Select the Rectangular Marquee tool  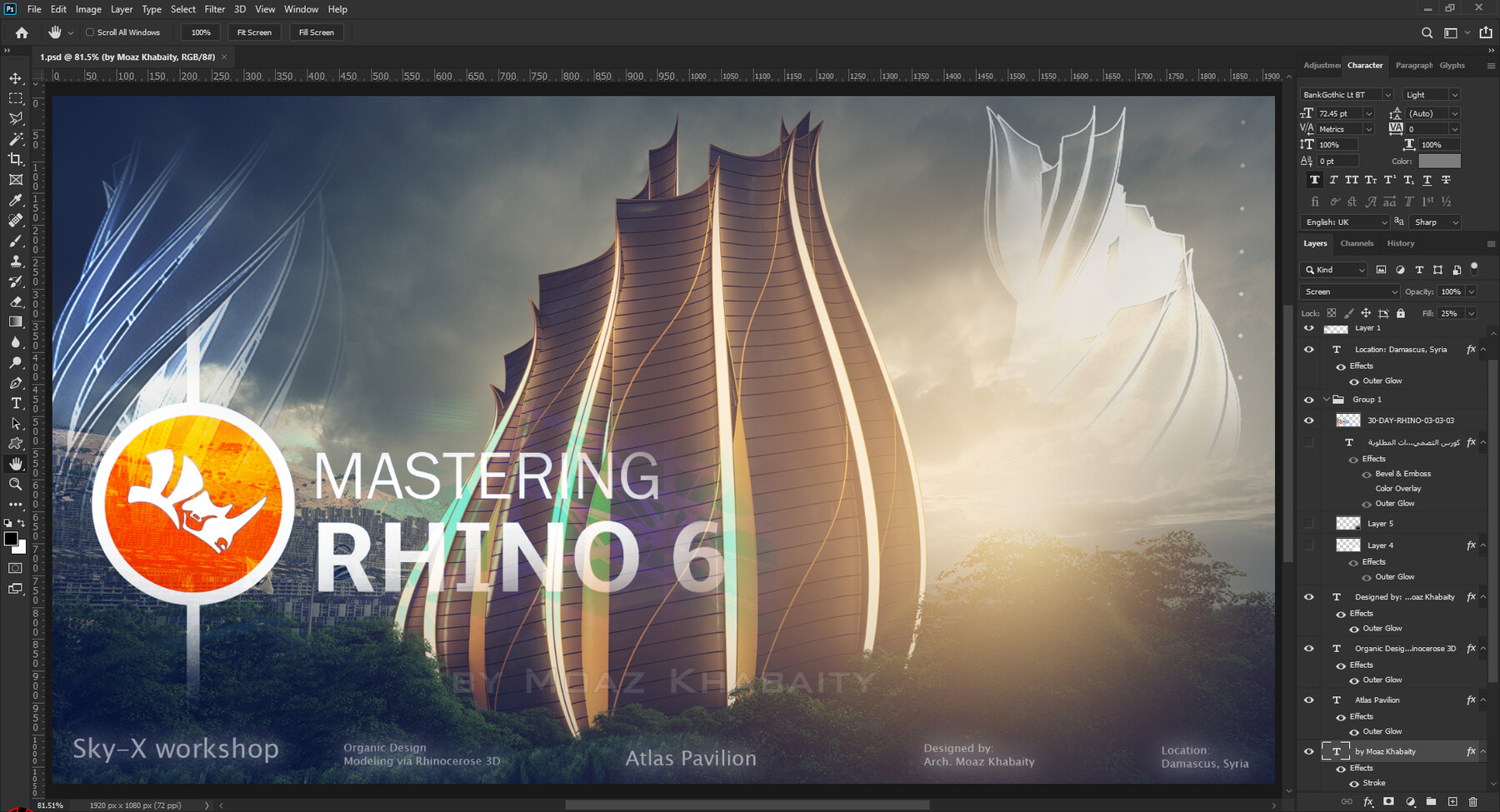click(16, 98)
